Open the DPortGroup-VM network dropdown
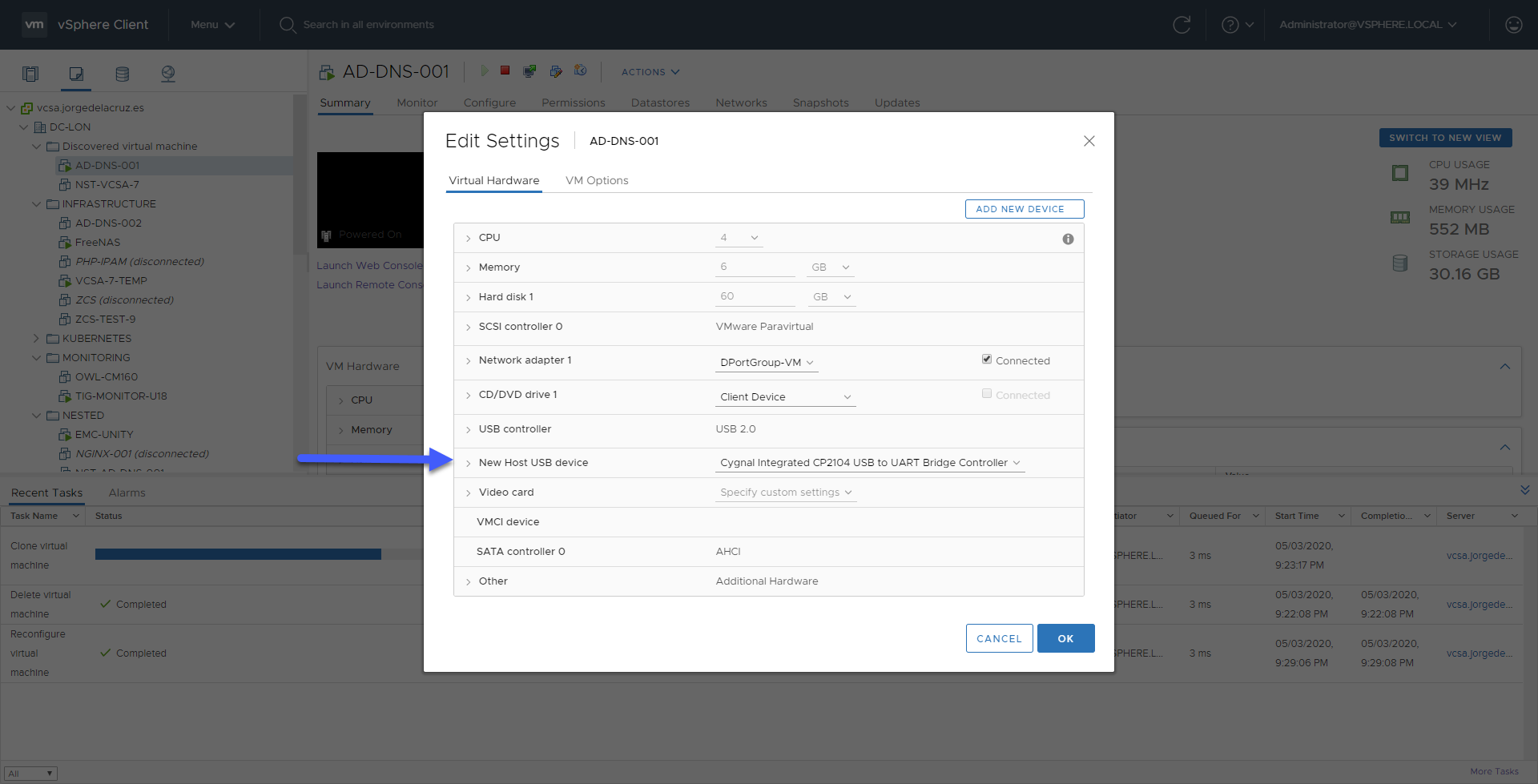 (767, 363)
